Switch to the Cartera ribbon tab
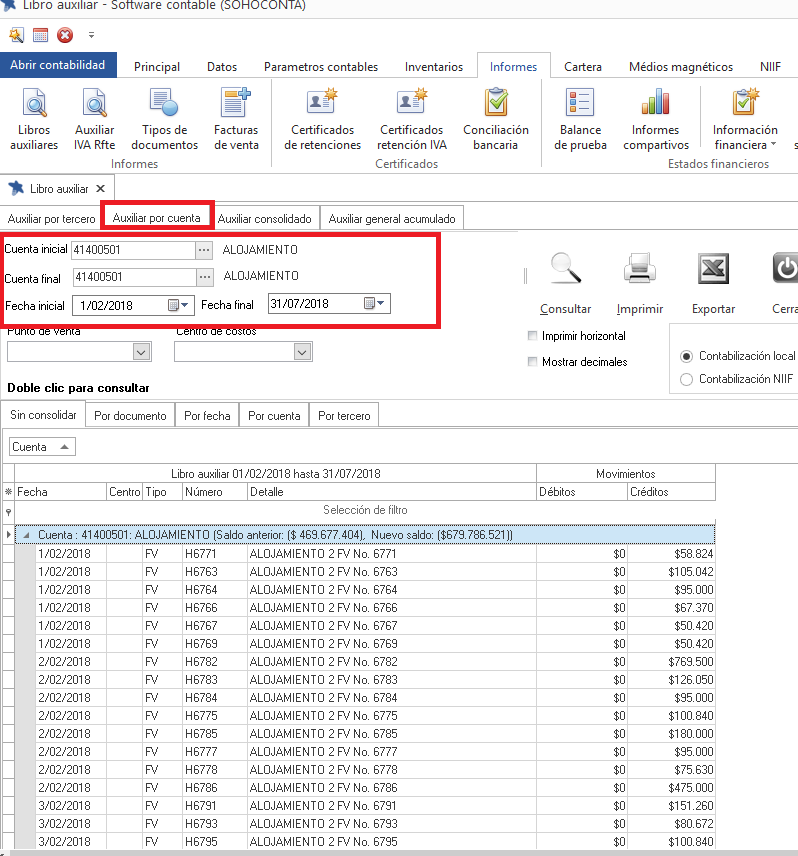Image resolution: width=798 pixels, height=856 pixels. pos(582,67)
